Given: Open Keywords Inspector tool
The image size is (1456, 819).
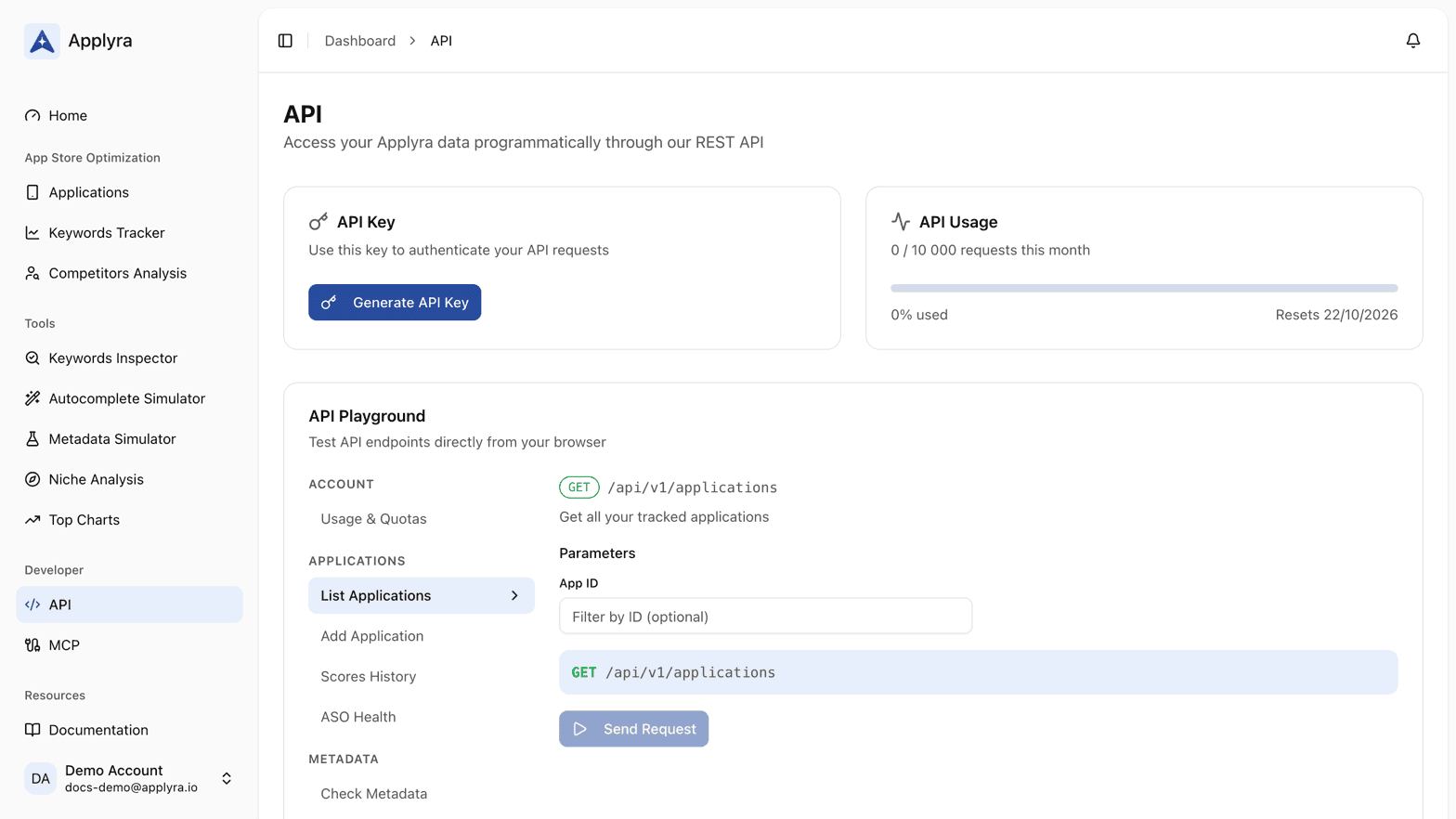Looking at the screenshot, I should point(130,358).
